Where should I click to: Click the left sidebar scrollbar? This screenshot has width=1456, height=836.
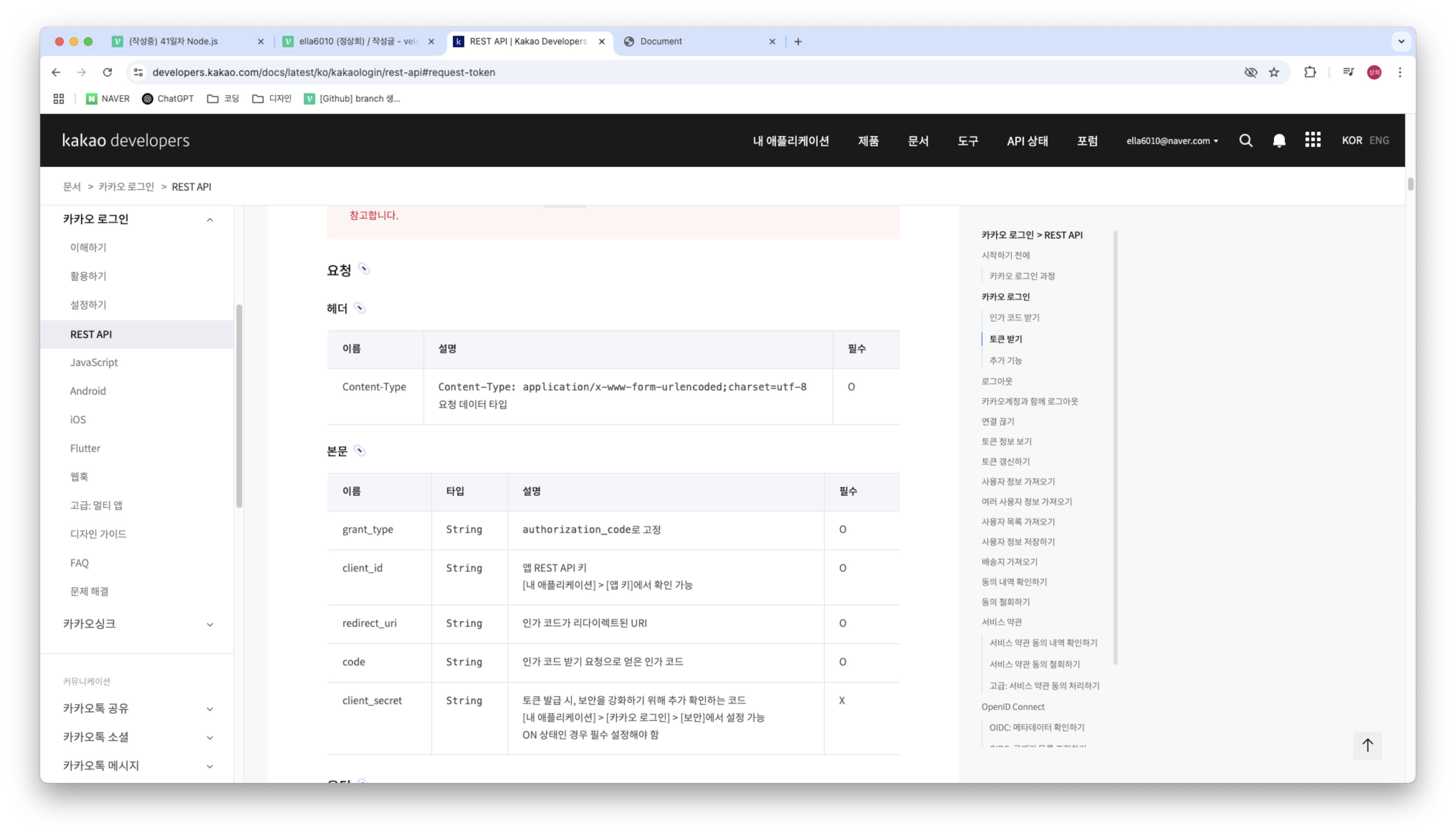[x=239, y=406]
